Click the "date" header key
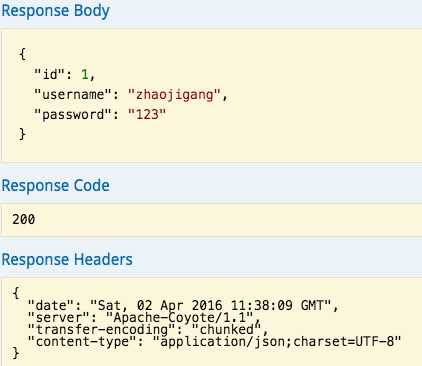This screenshot has width=422, height=366. (x=51, y=305)
